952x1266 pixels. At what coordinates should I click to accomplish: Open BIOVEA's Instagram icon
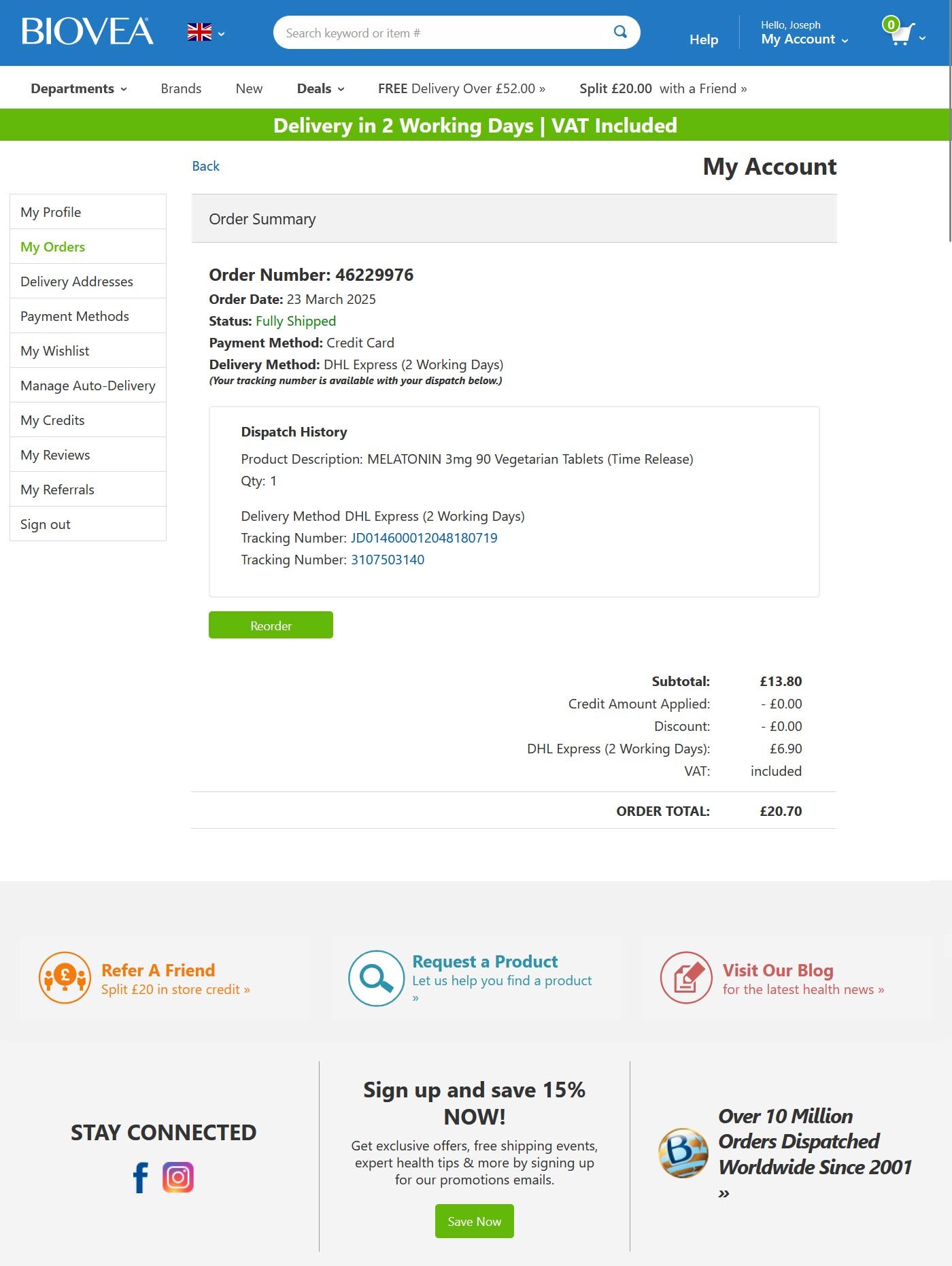tap(177, 1177)
